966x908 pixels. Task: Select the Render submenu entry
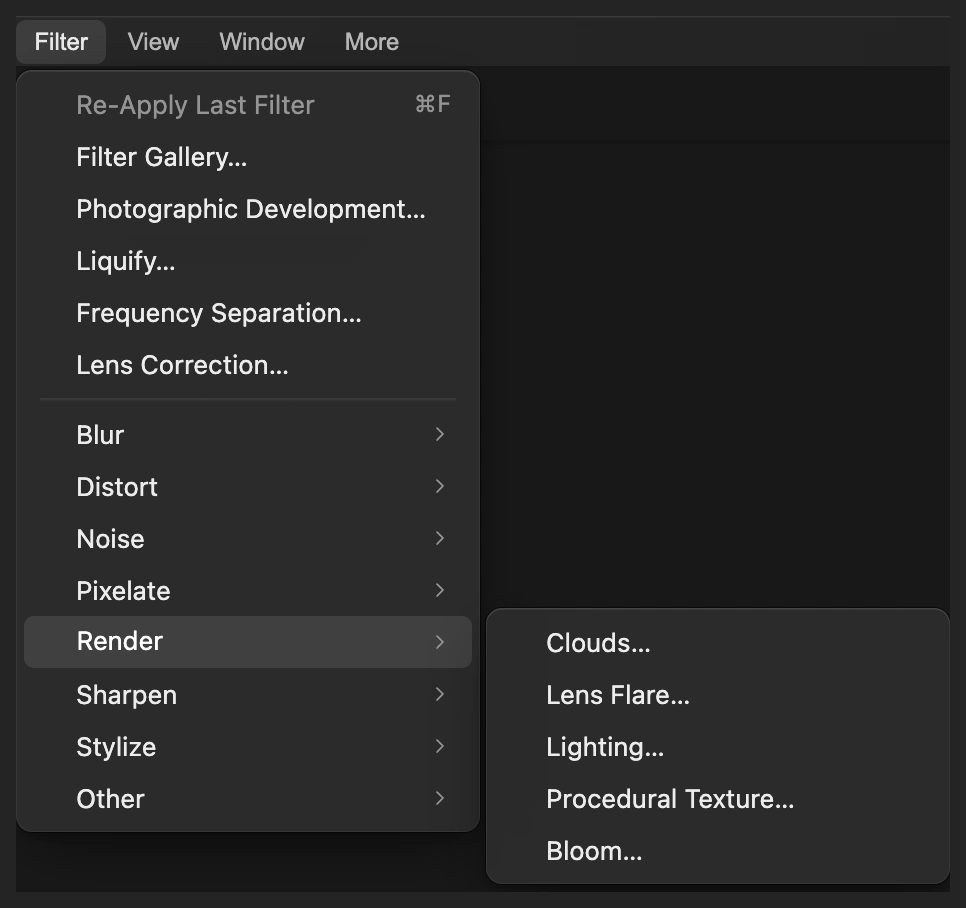248,641
